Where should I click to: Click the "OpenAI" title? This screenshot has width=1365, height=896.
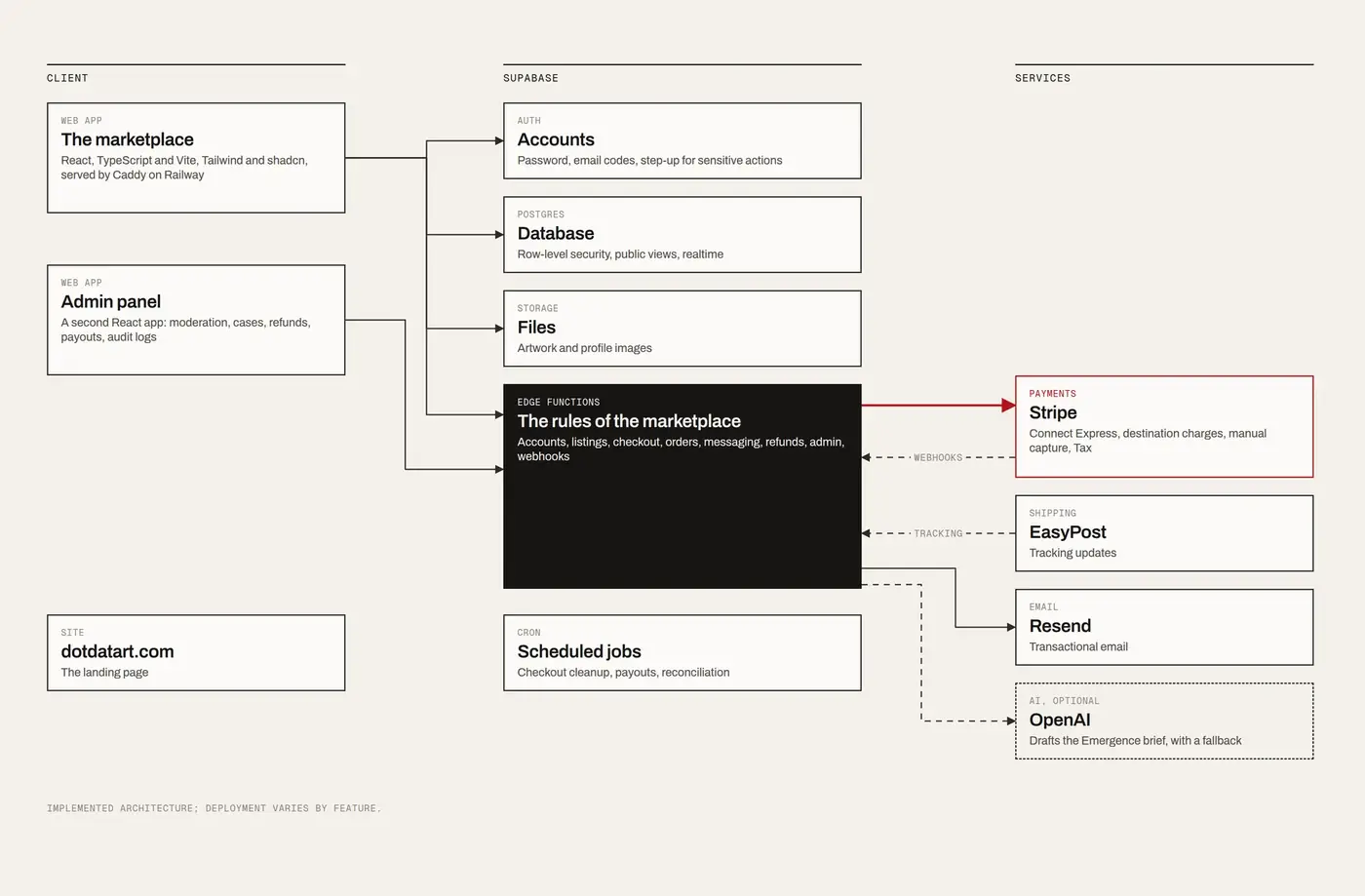(x=1060, y=720)
